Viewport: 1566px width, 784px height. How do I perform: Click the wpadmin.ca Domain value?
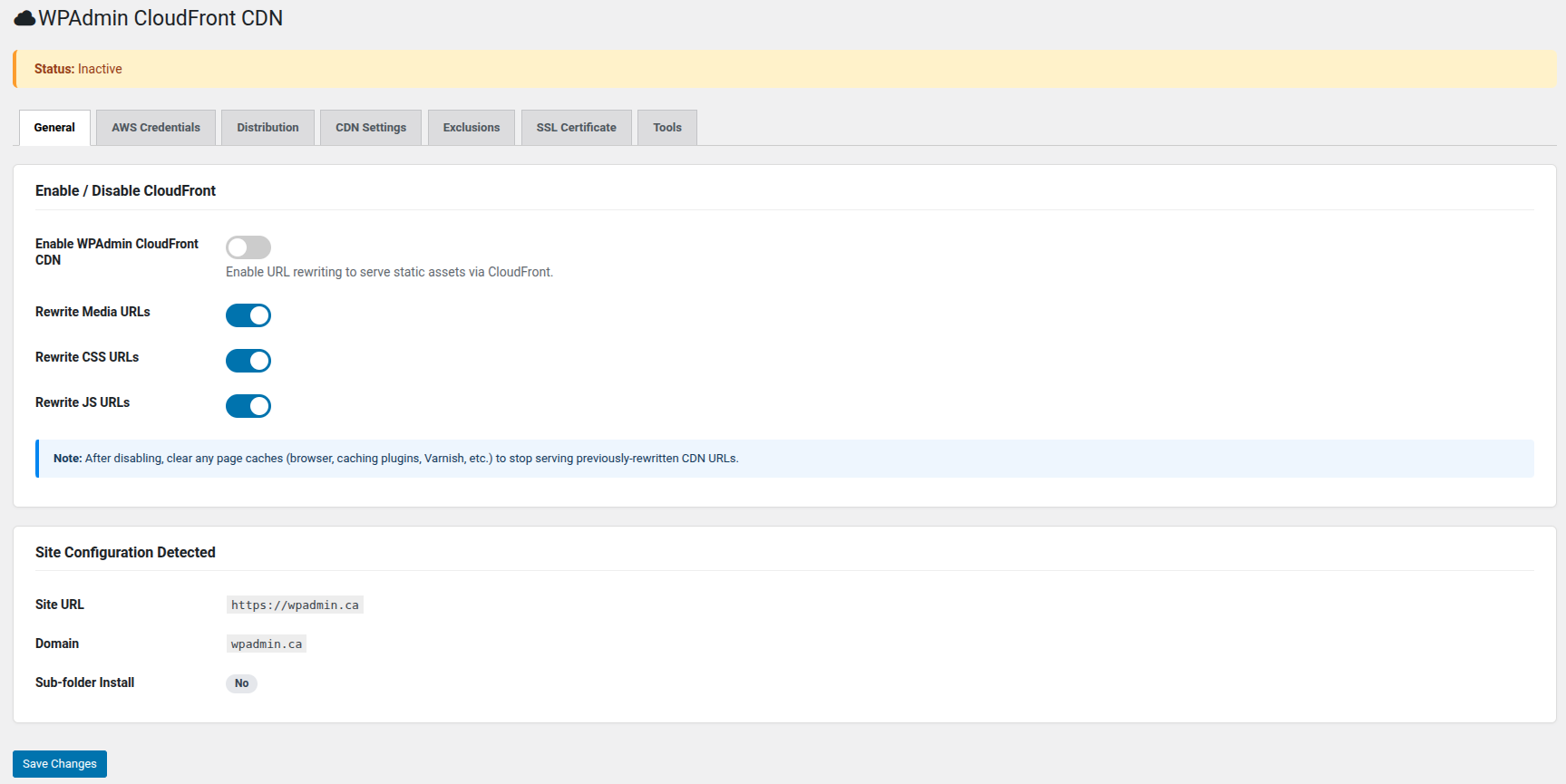tap(267, 644)
